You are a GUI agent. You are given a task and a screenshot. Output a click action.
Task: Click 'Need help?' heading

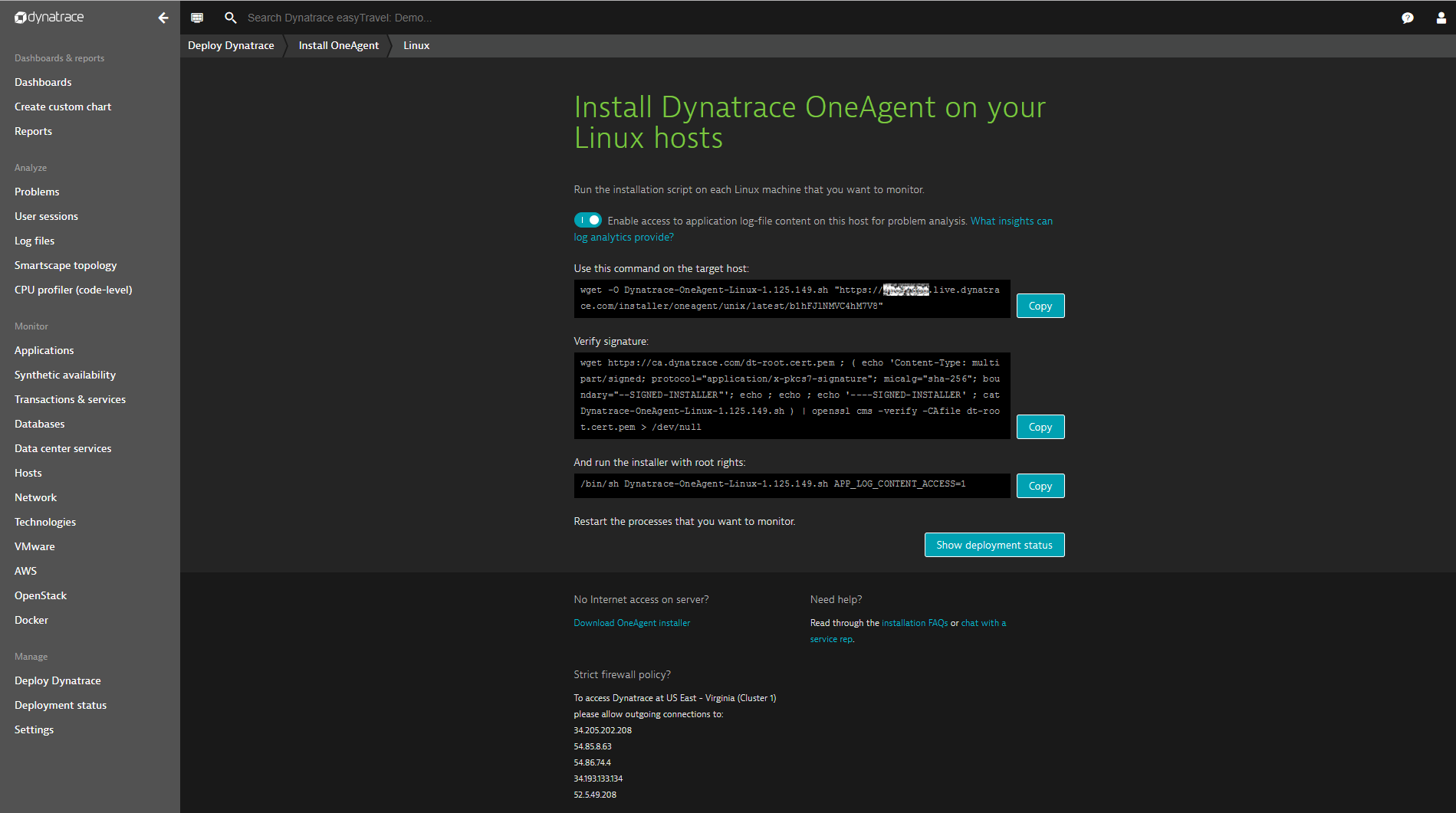point(836,599)
